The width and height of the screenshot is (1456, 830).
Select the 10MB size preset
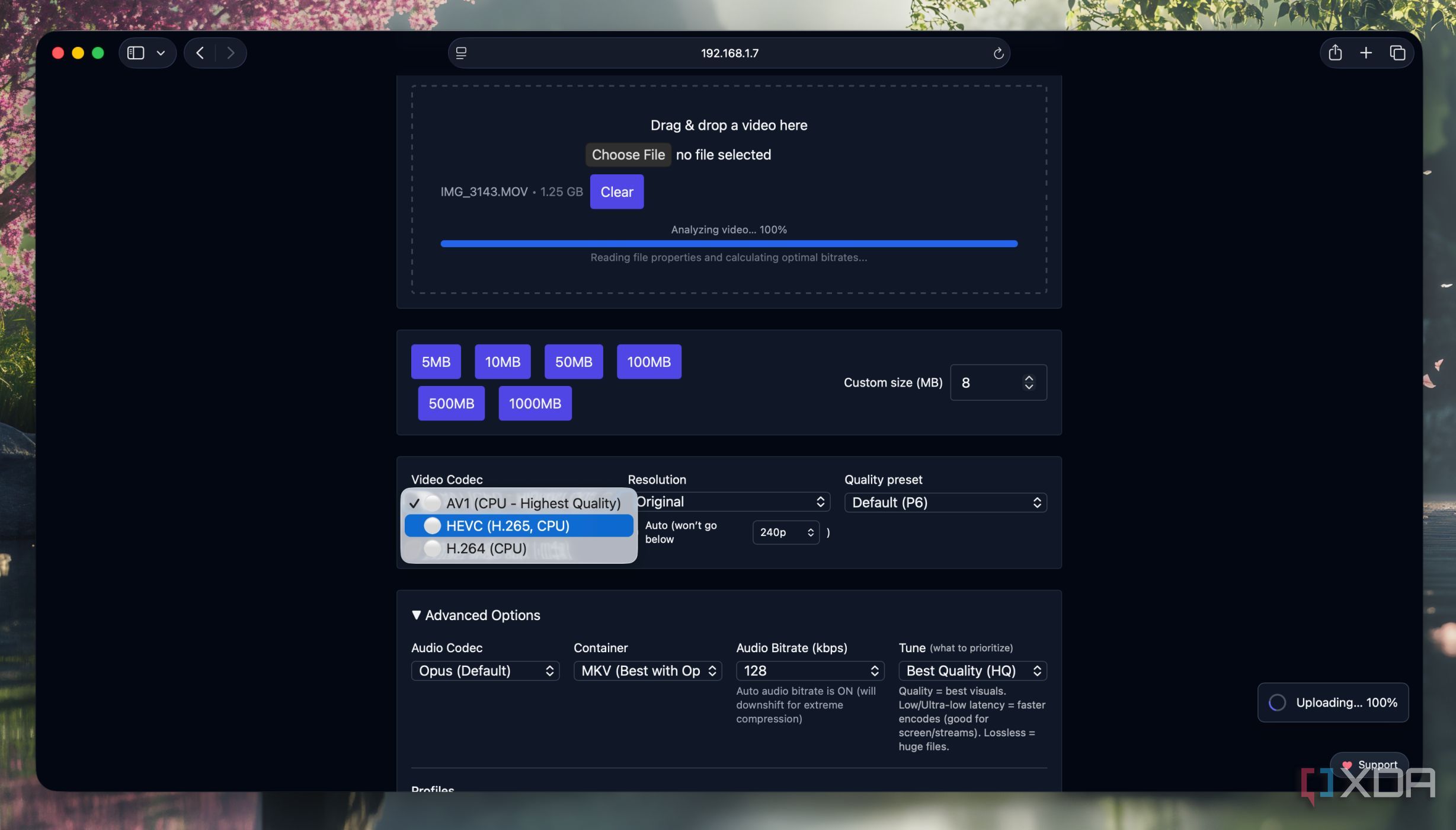pyautogui.click(x=503, y=362)
